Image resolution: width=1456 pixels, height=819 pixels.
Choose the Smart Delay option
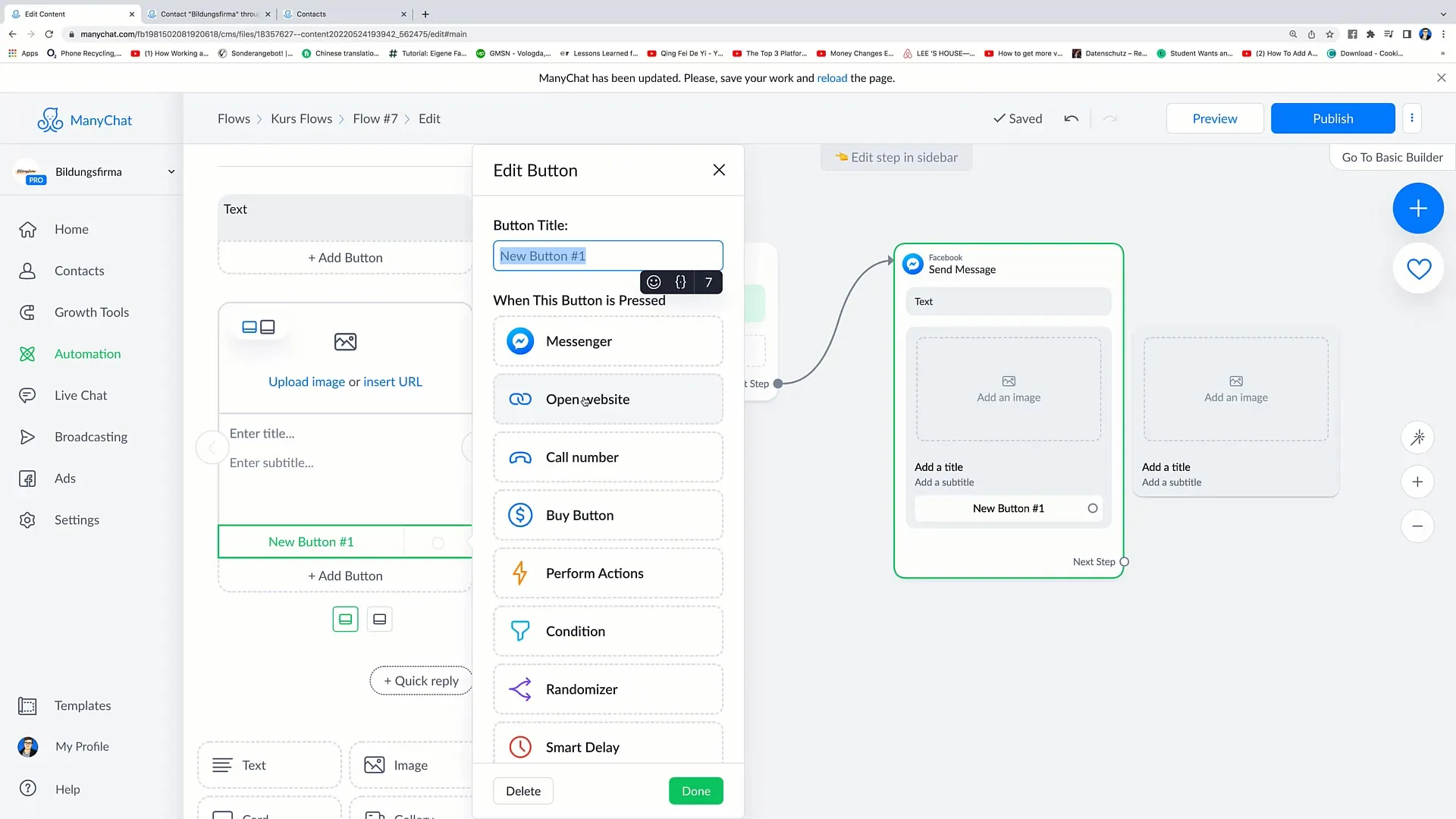tap(607, 744)
